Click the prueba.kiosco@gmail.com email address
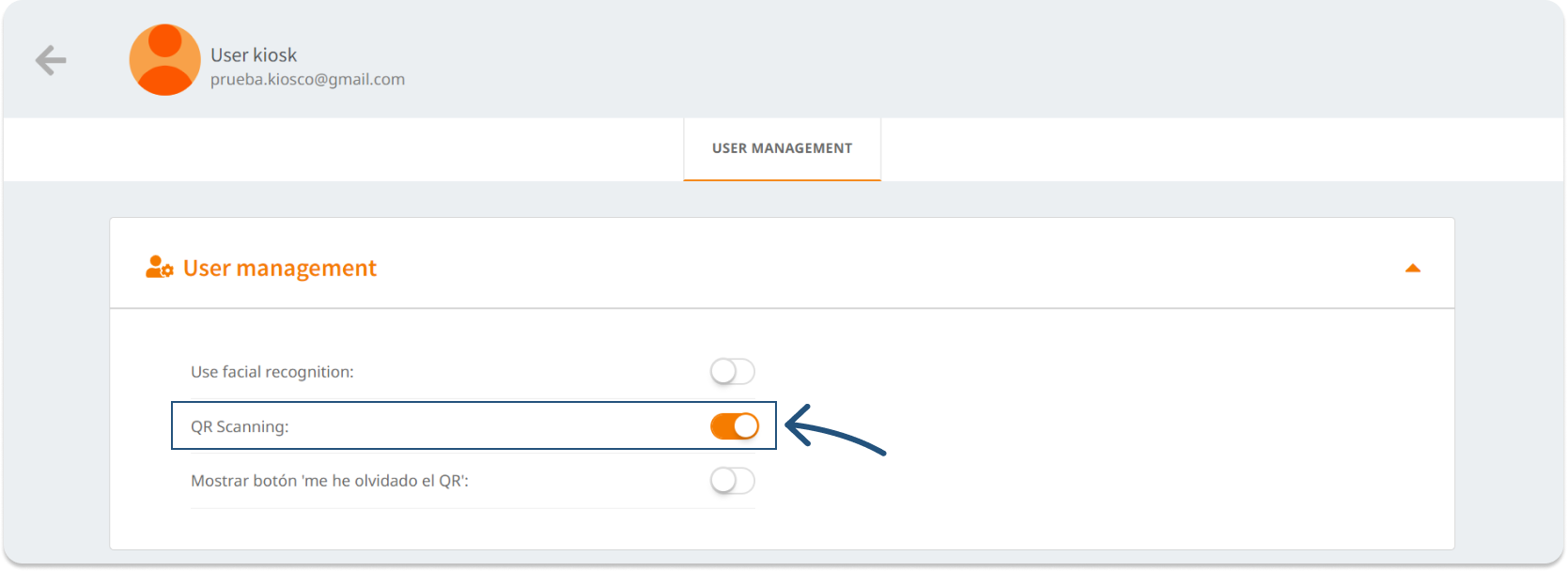1568x571 pixels. 307,80
